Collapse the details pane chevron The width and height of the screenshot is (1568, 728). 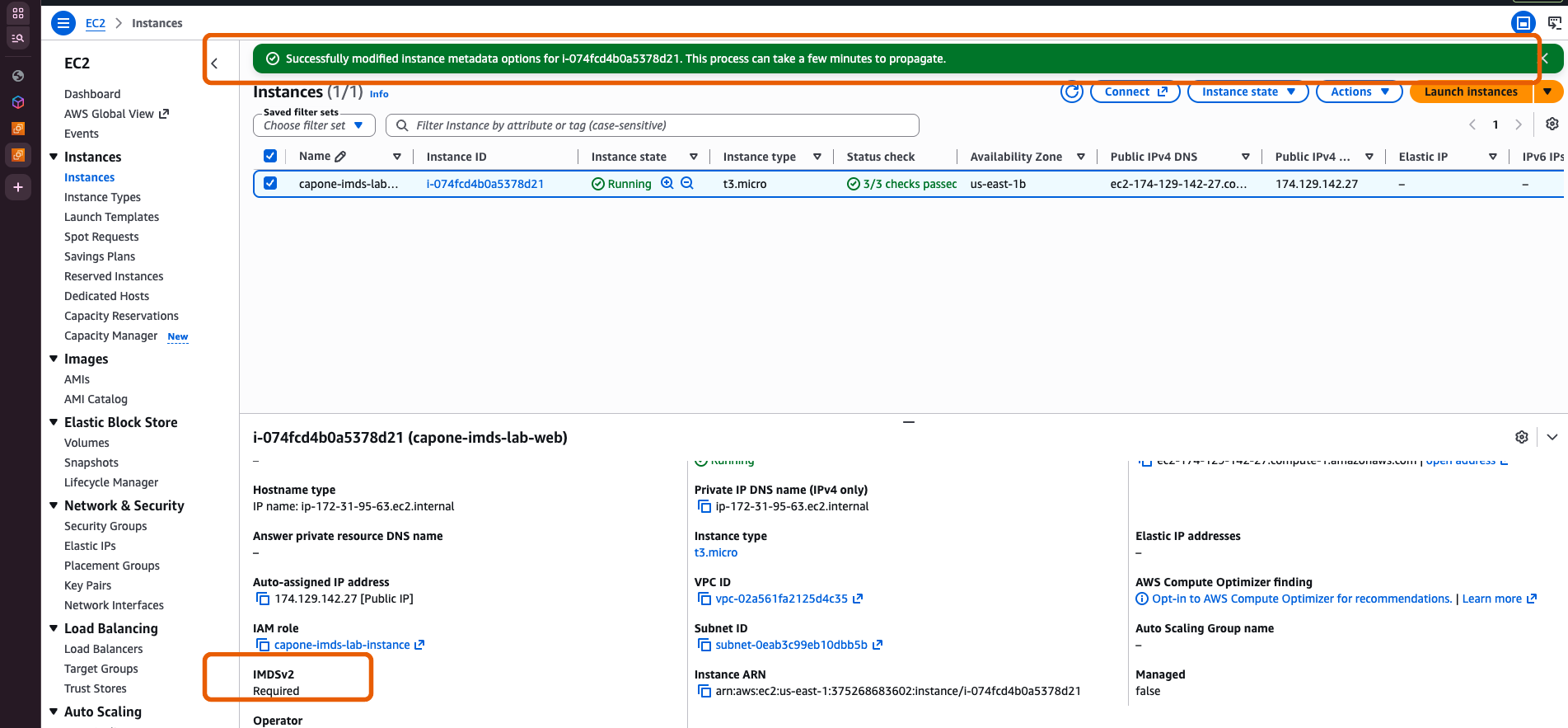coord(1552,437)
